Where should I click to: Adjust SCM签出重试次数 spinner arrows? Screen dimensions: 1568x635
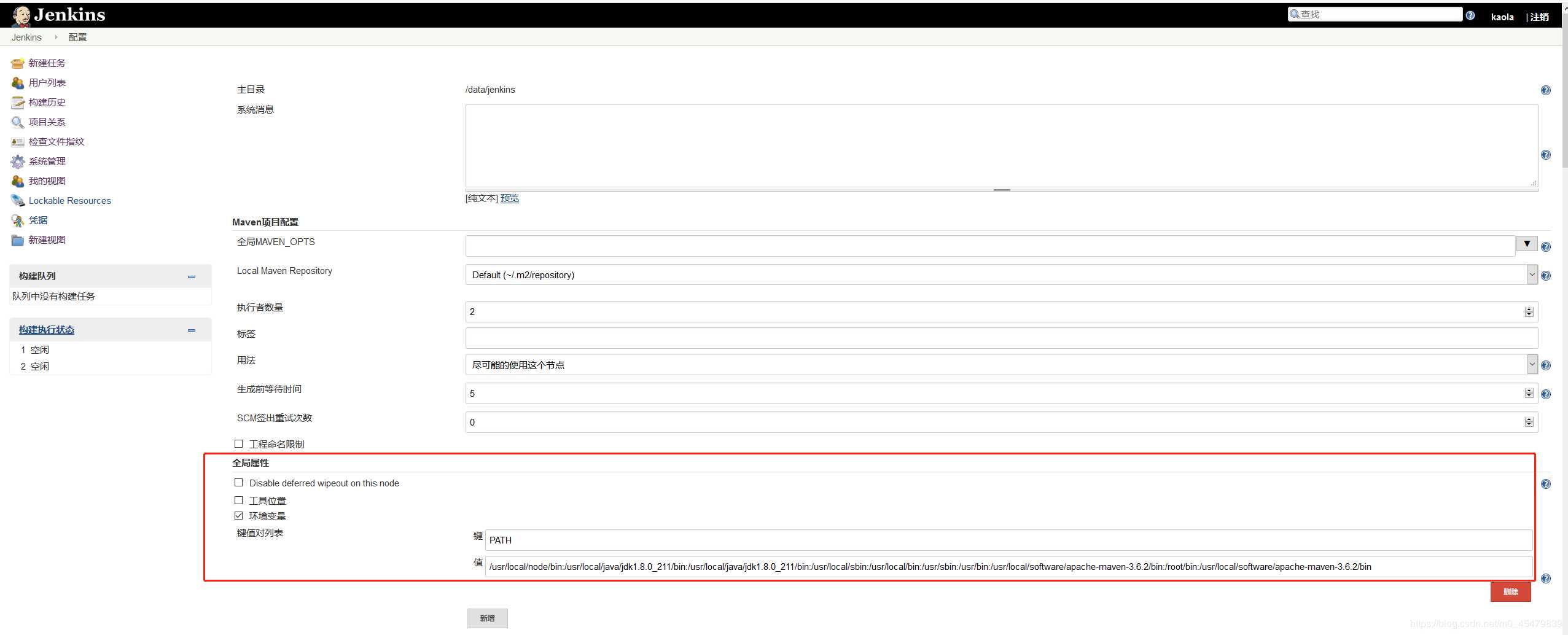click(x=1529, y=422)
